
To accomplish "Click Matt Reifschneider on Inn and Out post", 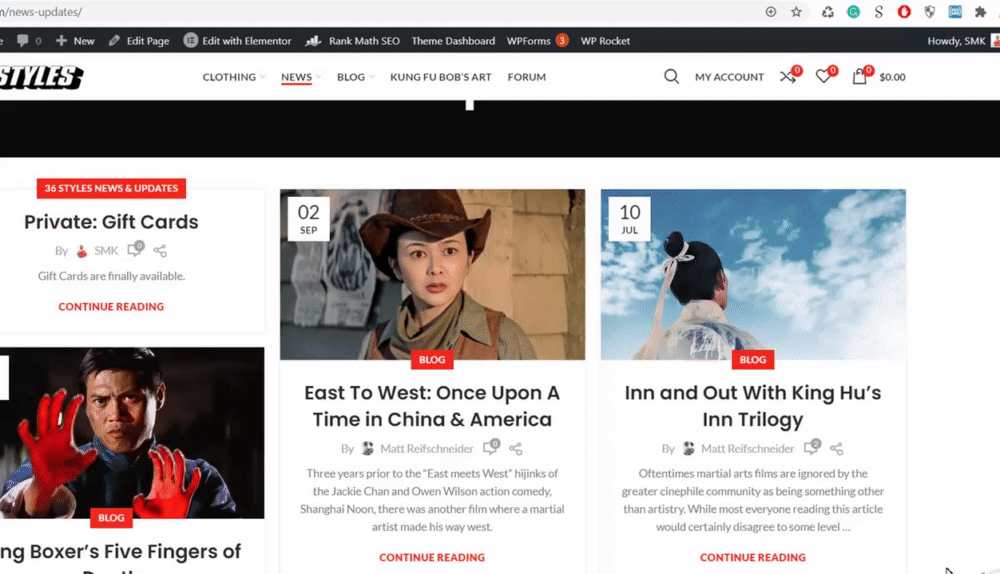I will 747,448.
